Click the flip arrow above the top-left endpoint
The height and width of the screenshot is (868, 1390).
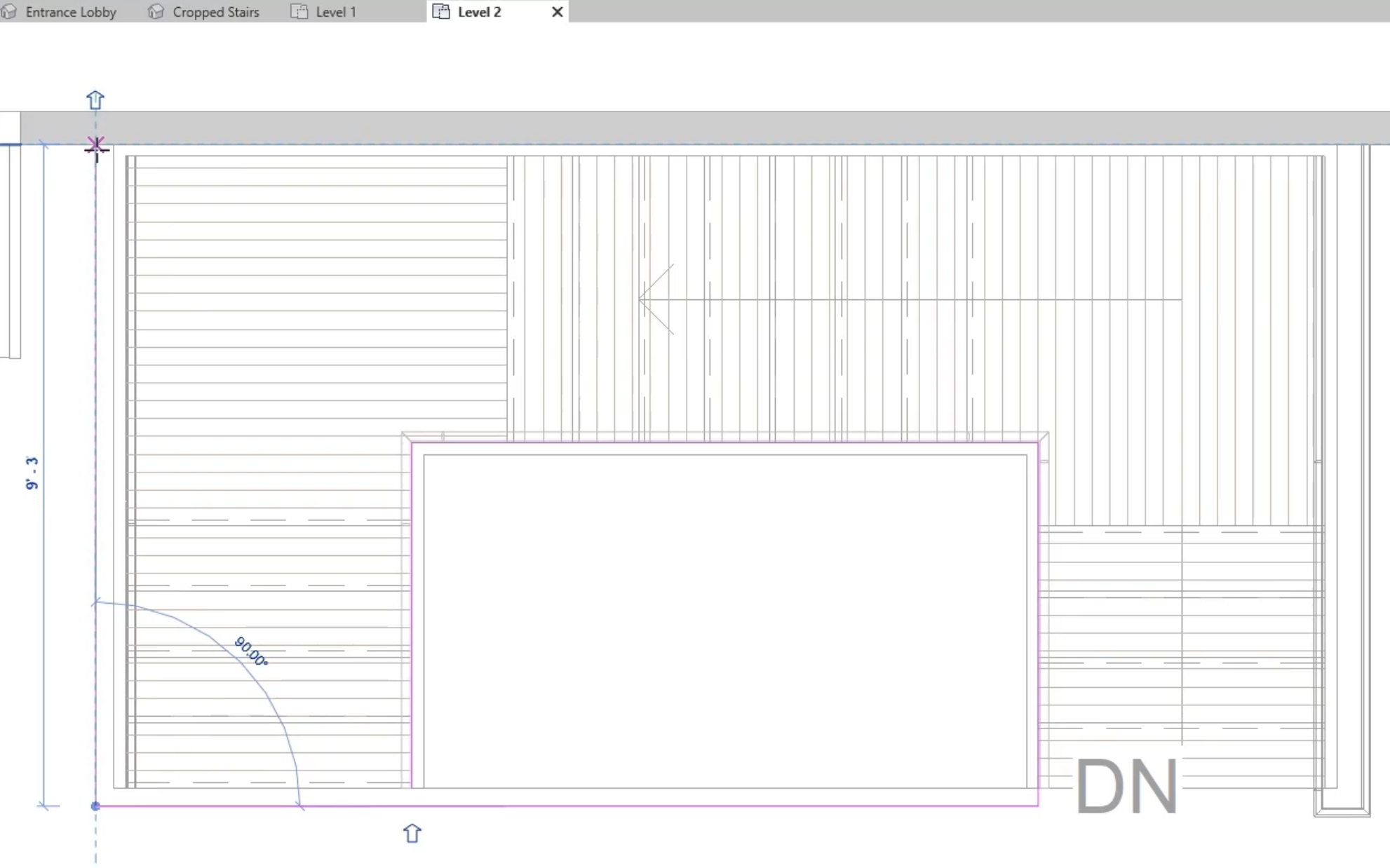pos(95,100)
